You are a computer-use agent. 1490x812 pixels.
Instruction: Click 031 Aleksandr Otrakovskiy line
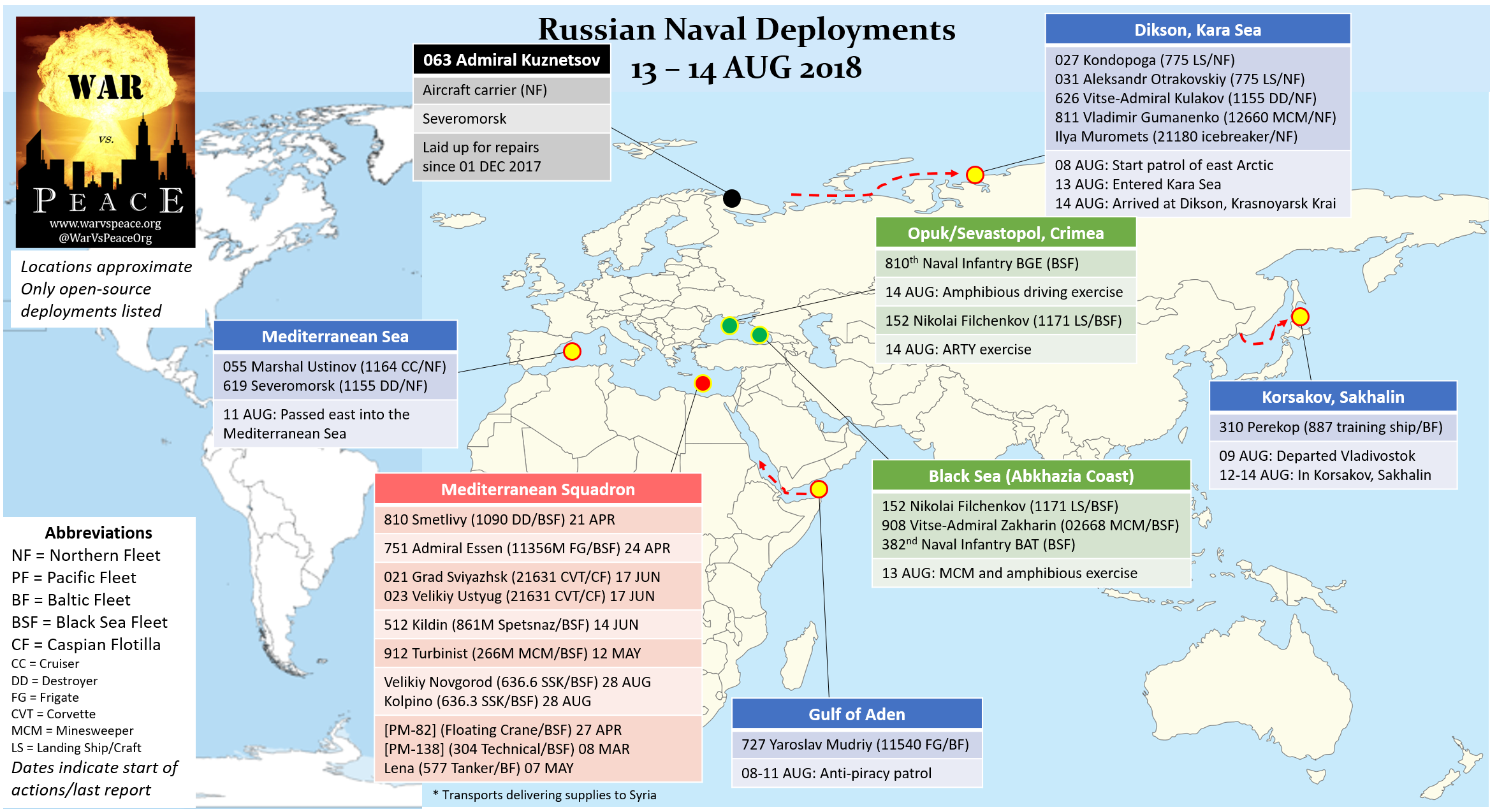pyautogui.click(x=1180, y=79)
